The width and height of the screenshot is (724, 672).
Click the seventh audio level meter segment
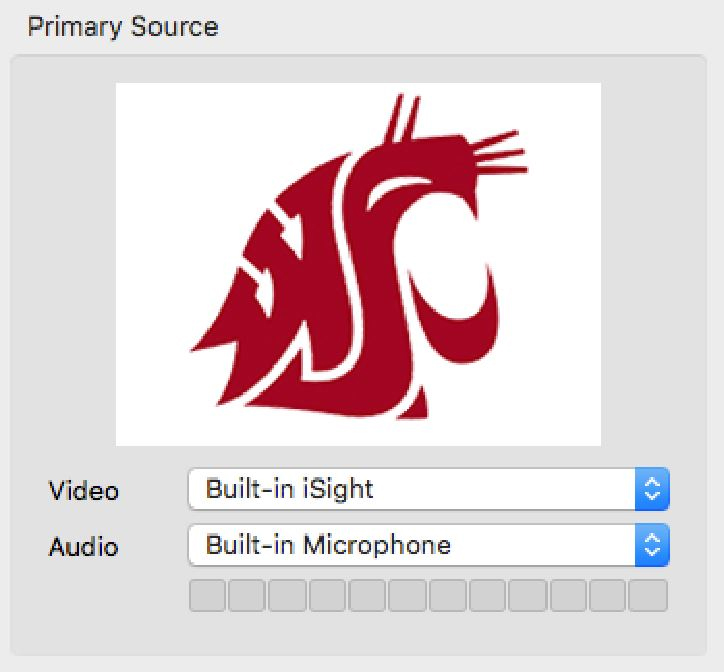[x=447, y=596]
